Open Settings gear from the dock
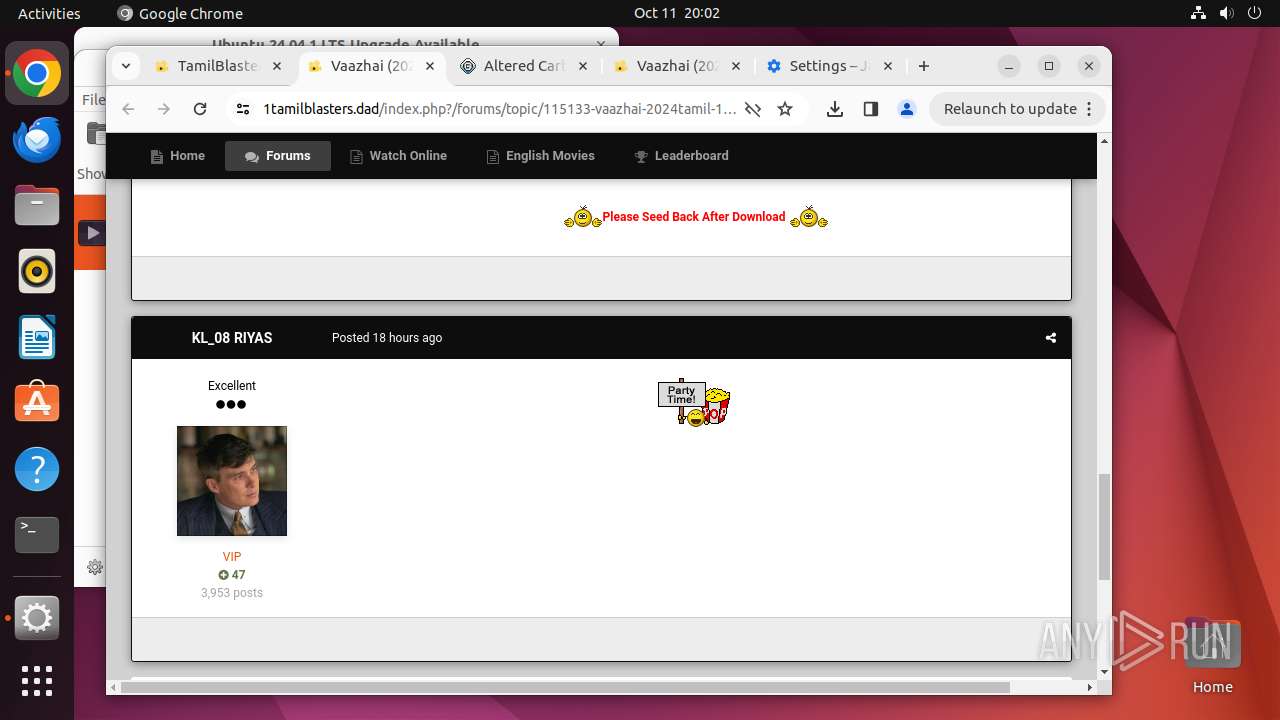Image resolution: width=1280 pixels, height=720 pixels. click(37, 618)
